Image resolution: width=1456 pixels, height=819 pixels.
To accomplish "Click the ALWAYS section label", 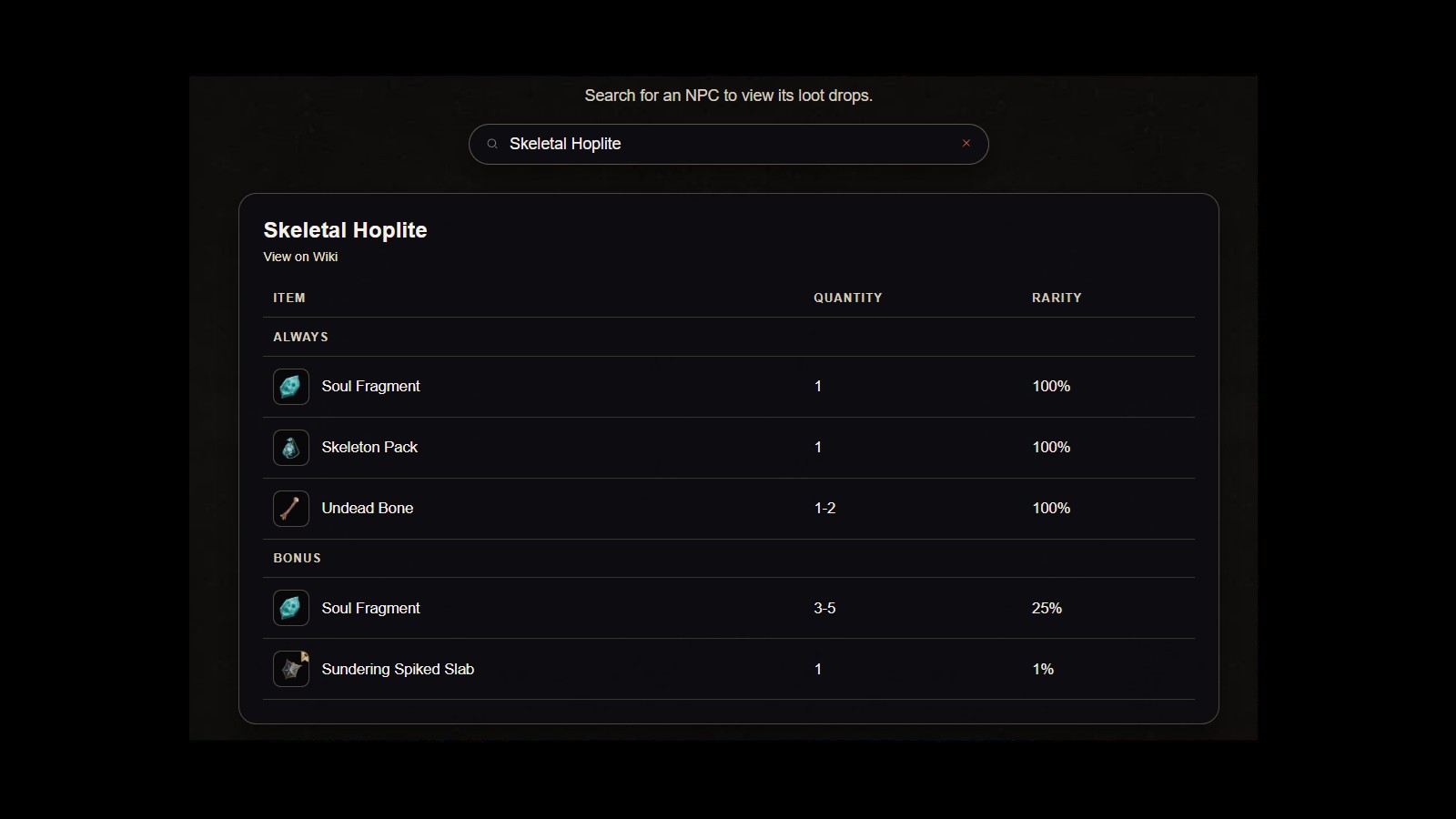I will click(300, 337).
